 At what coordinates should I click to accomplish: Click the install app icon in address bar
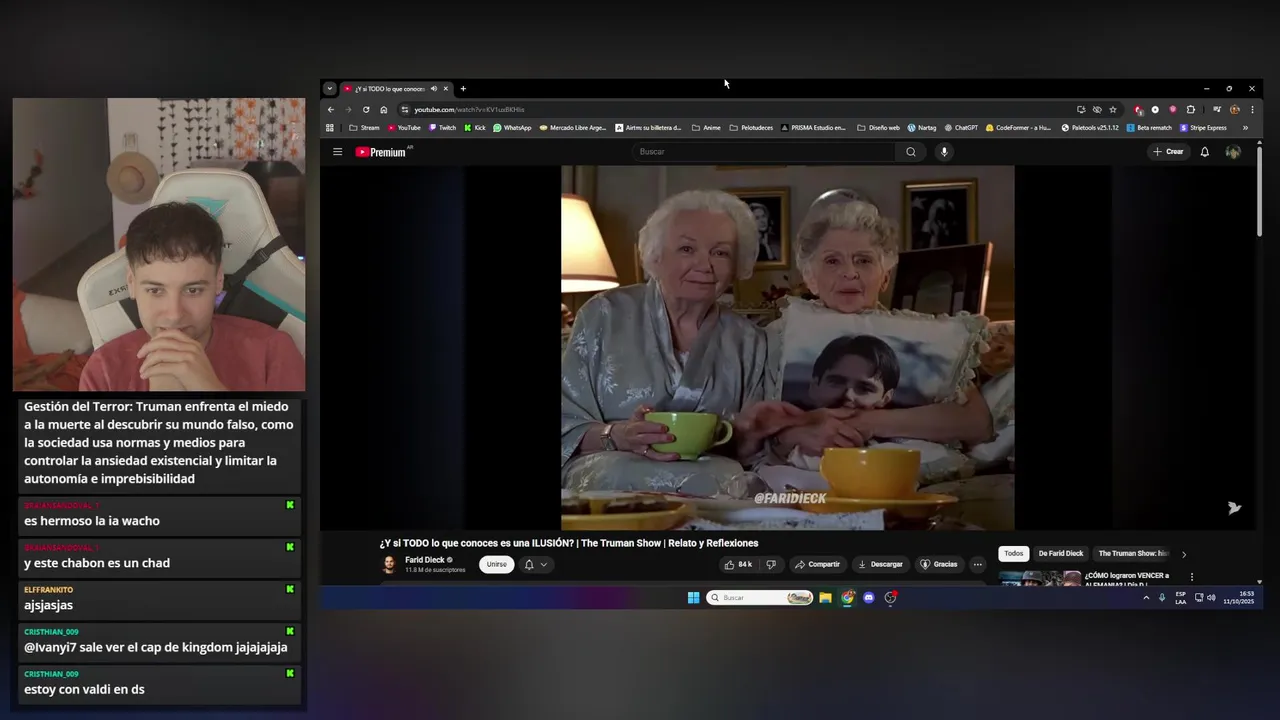coord(1081,110)
